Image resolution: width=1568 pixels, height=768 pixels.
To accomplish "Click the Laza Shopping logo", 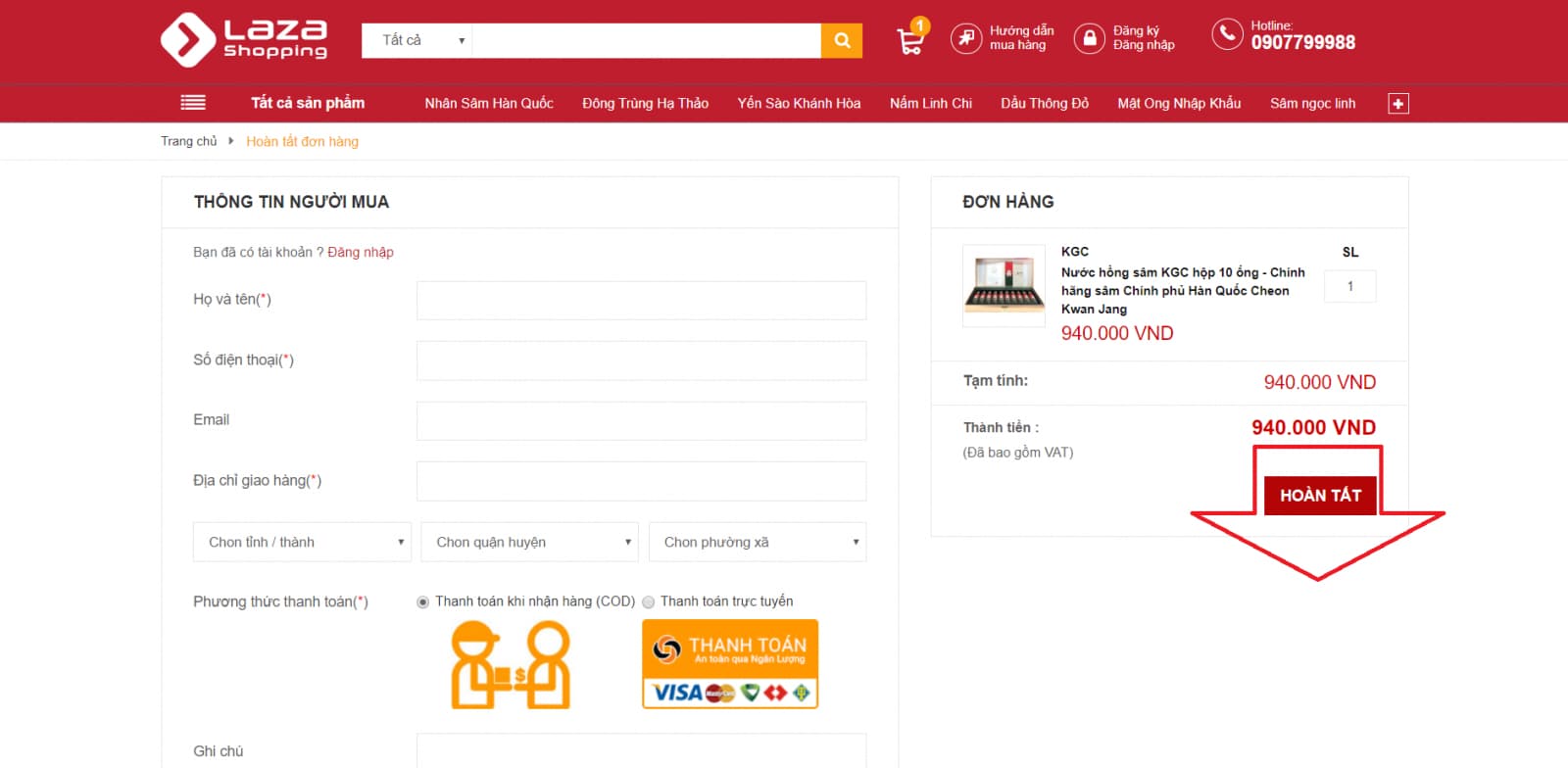I will [244, 40].
